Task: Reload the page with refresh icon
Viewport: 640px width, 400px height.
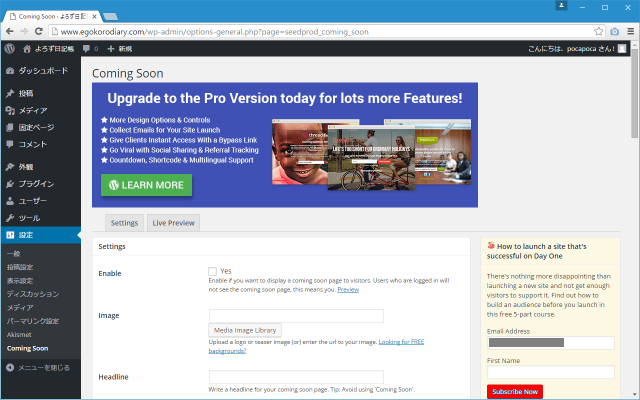Action: pos(39,31)
